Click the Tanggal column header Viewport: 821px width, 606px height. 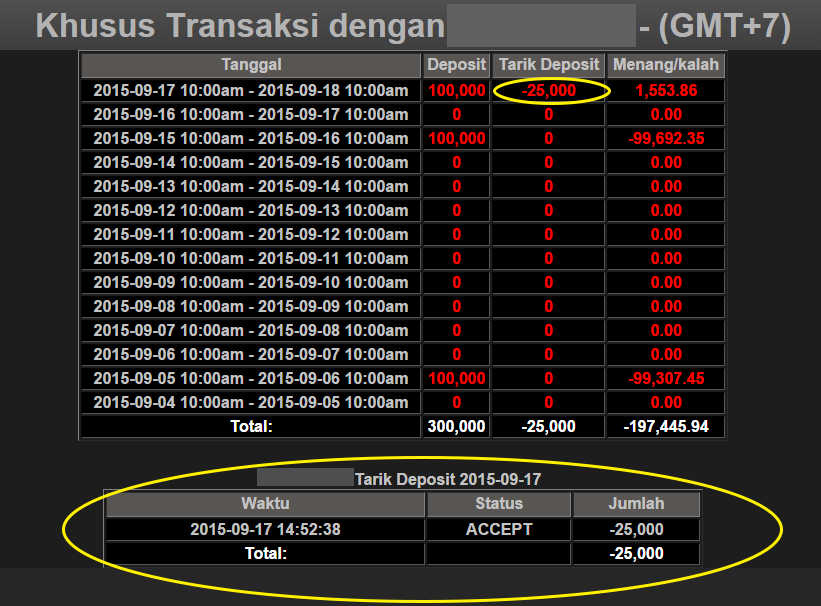(251, 65)
